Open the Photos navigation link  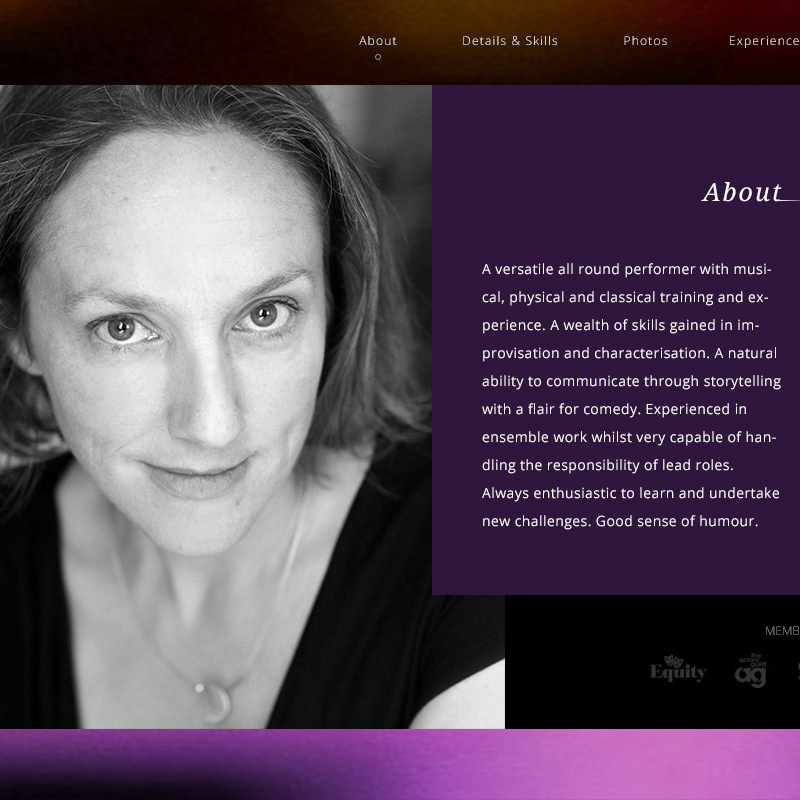(x=645, y=41)
